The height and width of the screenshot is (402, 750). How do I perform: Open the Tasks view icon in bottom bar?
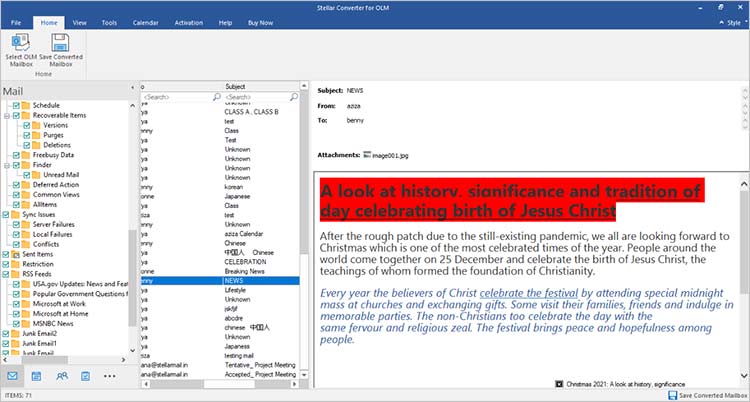[x=87, y=375]
